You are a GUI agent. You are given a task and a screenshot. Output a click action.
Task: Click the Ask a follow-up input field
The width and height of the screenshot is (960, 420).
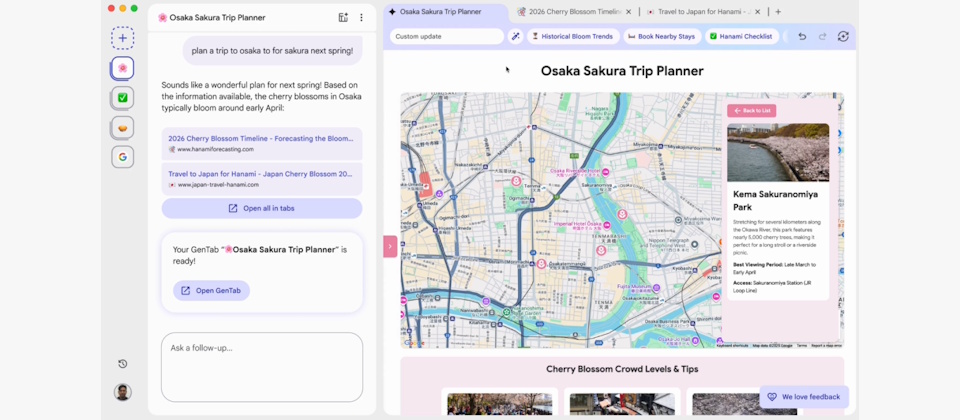pyautogui.click(x=261, y=365)
